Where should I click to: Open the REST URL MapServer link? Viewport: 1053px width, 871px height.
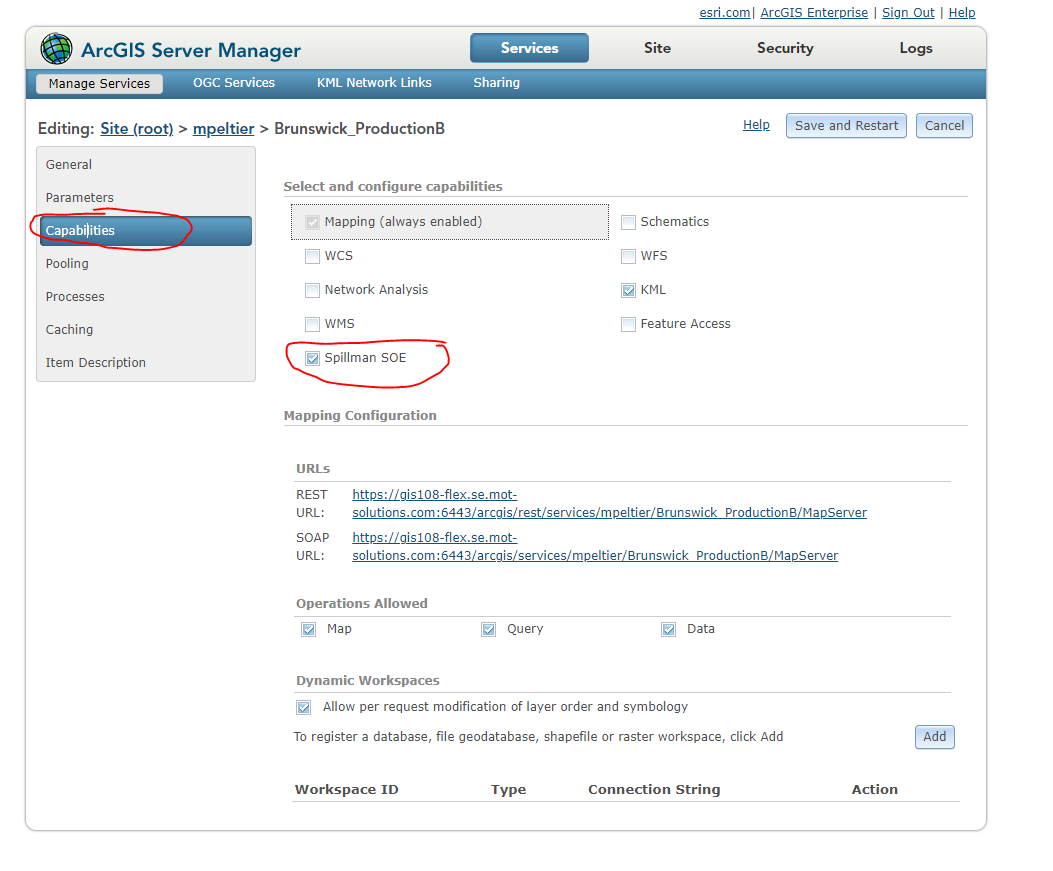click(609, 504)
